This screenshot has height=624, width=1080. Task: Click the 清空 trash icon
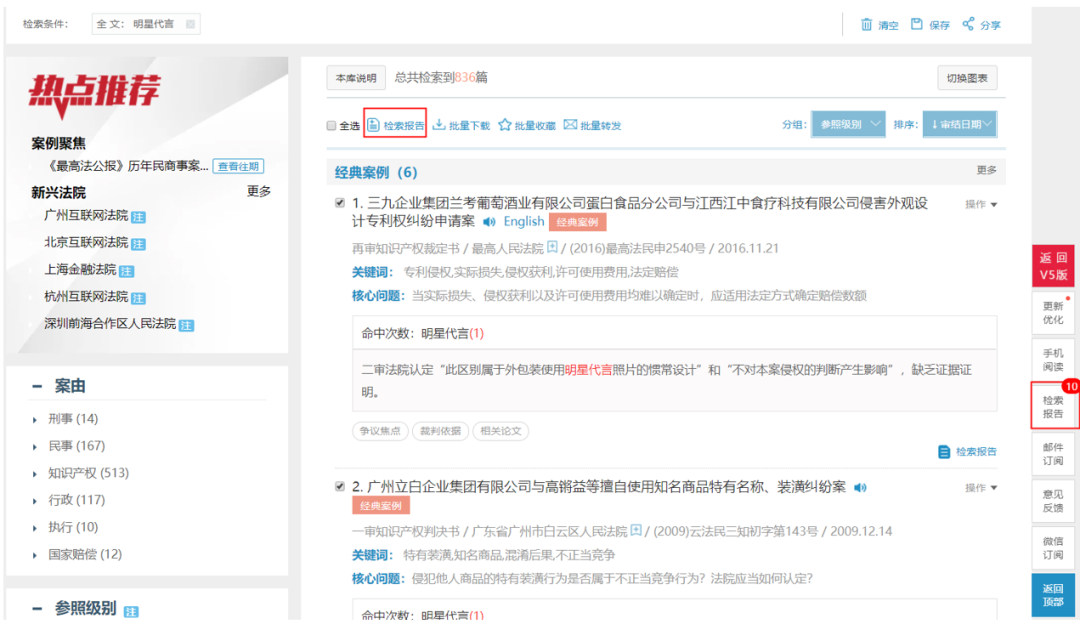tap(866, 24)
